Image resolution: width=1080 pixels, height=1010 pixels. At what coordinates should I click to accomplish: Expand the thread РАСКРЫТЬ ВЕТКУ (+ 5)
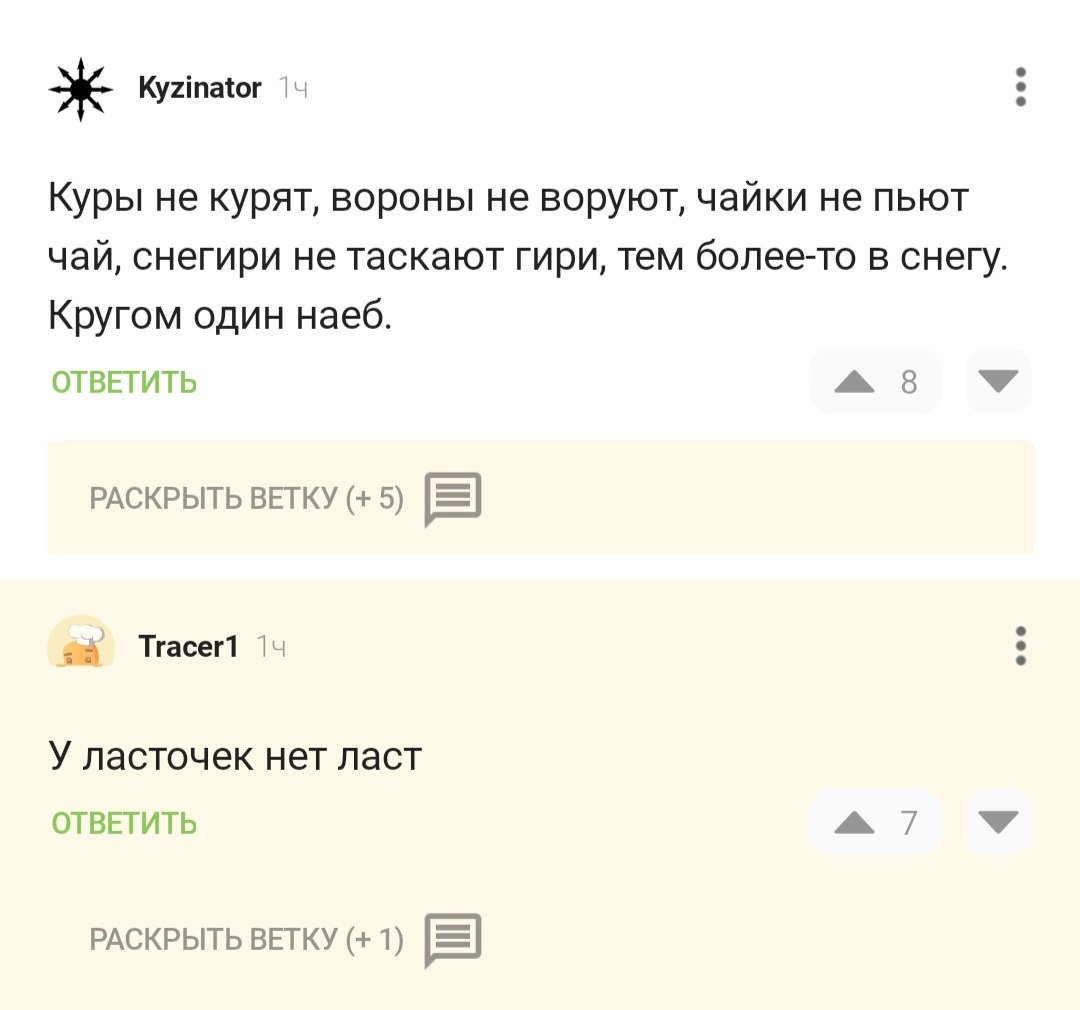coord(246,498)
